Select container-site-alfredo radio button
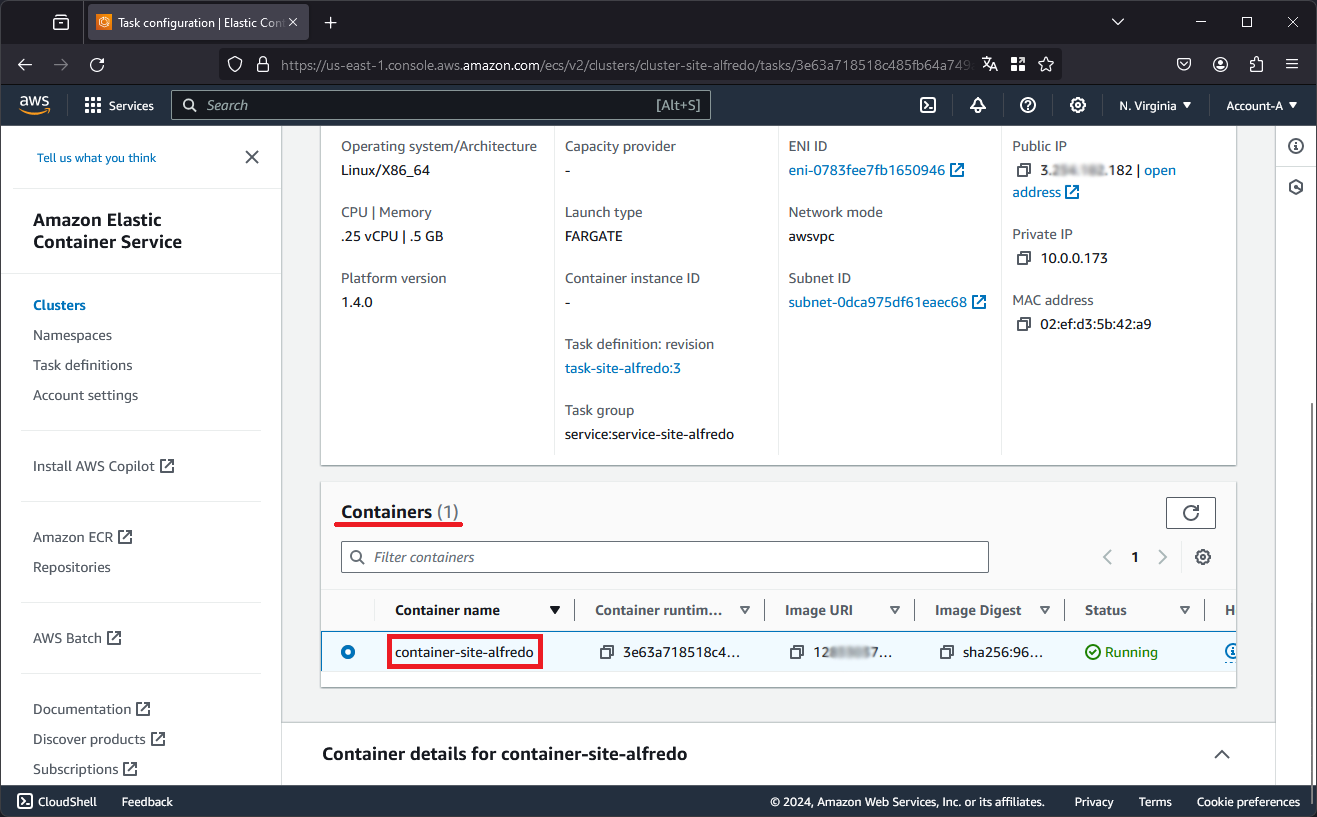This screenshot has height=817, width=1317. 348,652
